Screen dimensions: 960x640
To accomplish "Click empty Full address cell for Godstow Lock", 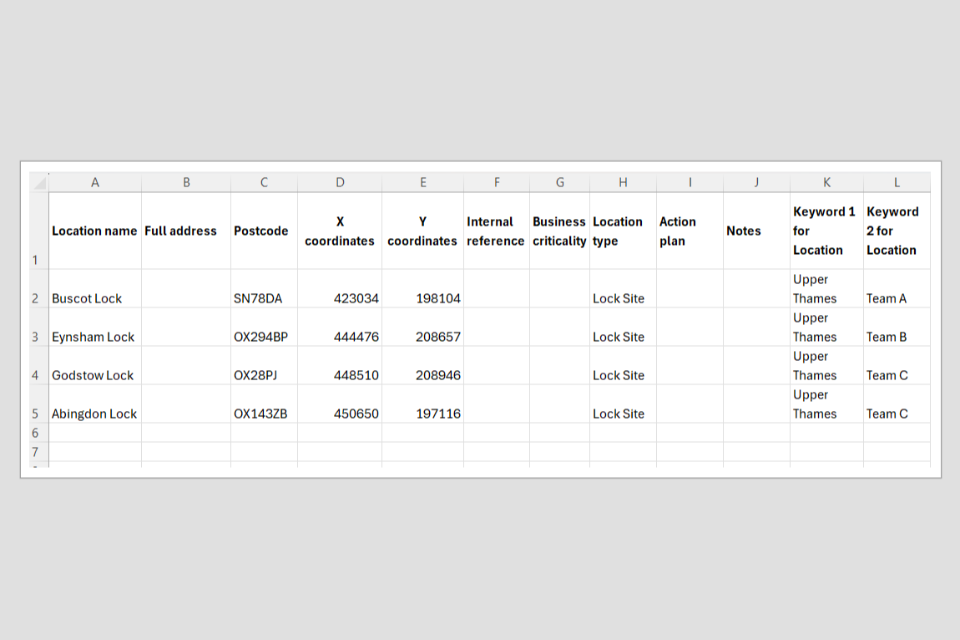I will point(186,375).
